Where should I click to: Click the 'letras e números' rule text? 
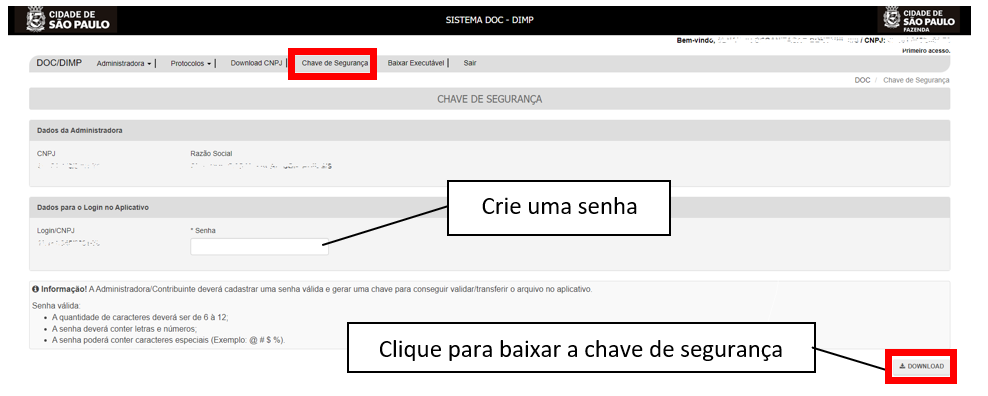(125, 329)
